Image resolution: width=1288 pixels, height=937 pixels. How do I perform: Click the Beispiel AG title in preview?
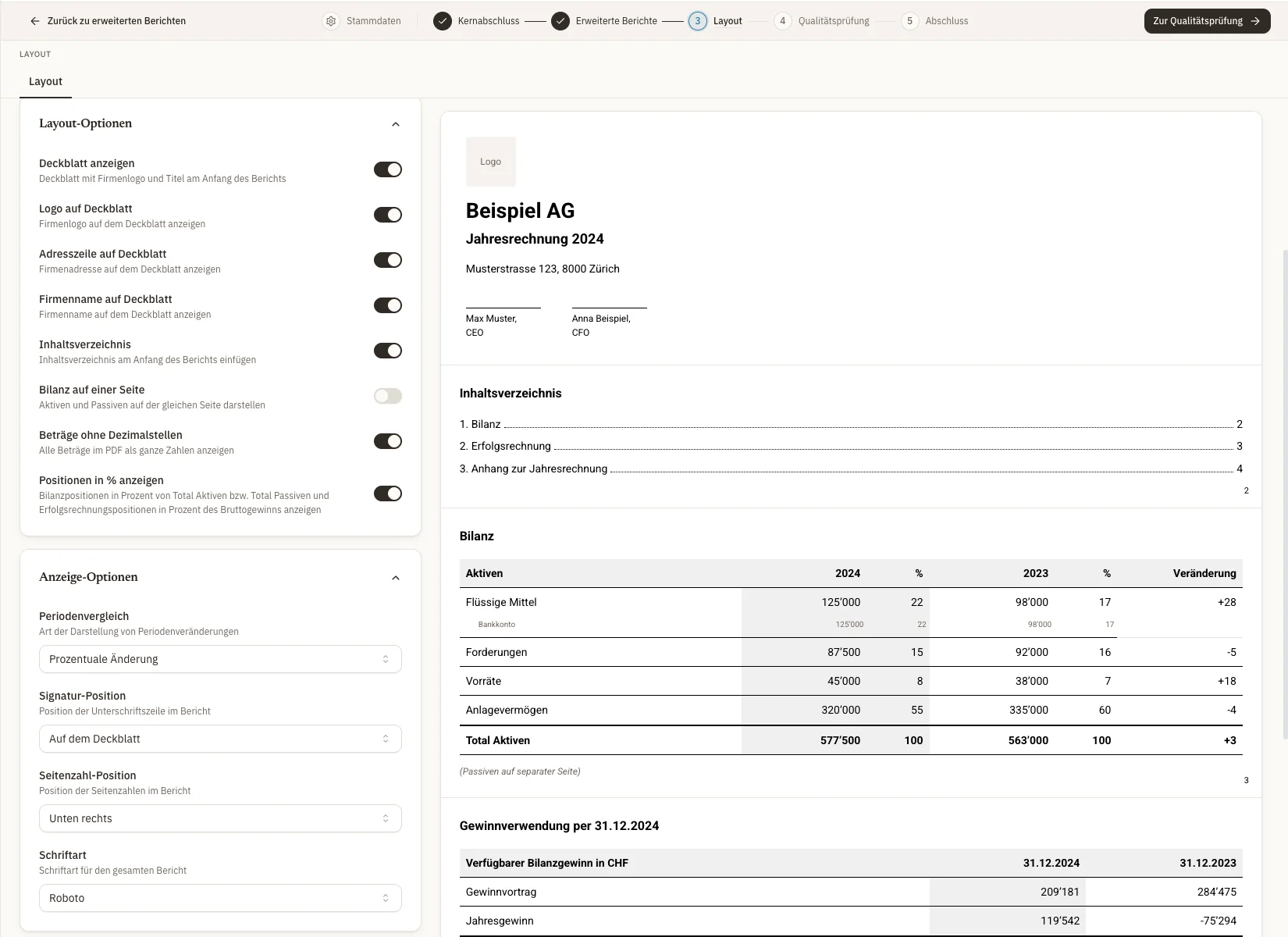pyautogui.click(x=520, y=211)
